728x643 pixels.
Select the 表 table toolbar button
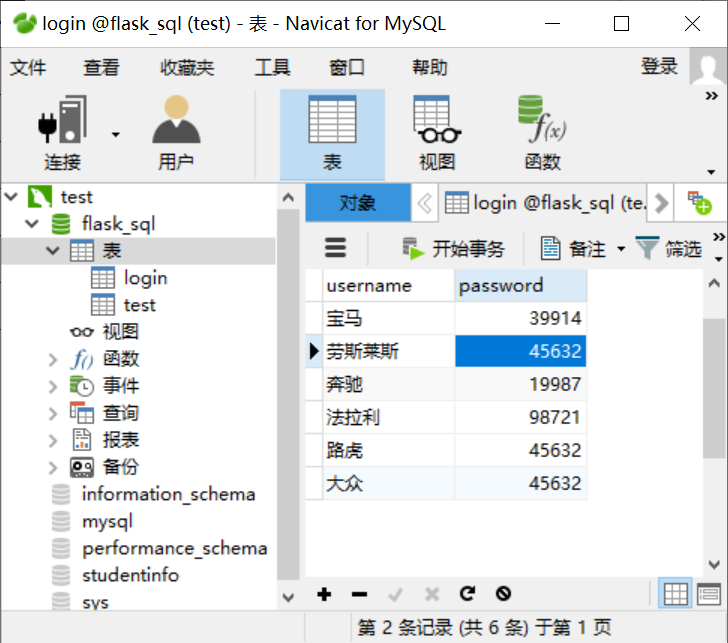click(332, 134)
